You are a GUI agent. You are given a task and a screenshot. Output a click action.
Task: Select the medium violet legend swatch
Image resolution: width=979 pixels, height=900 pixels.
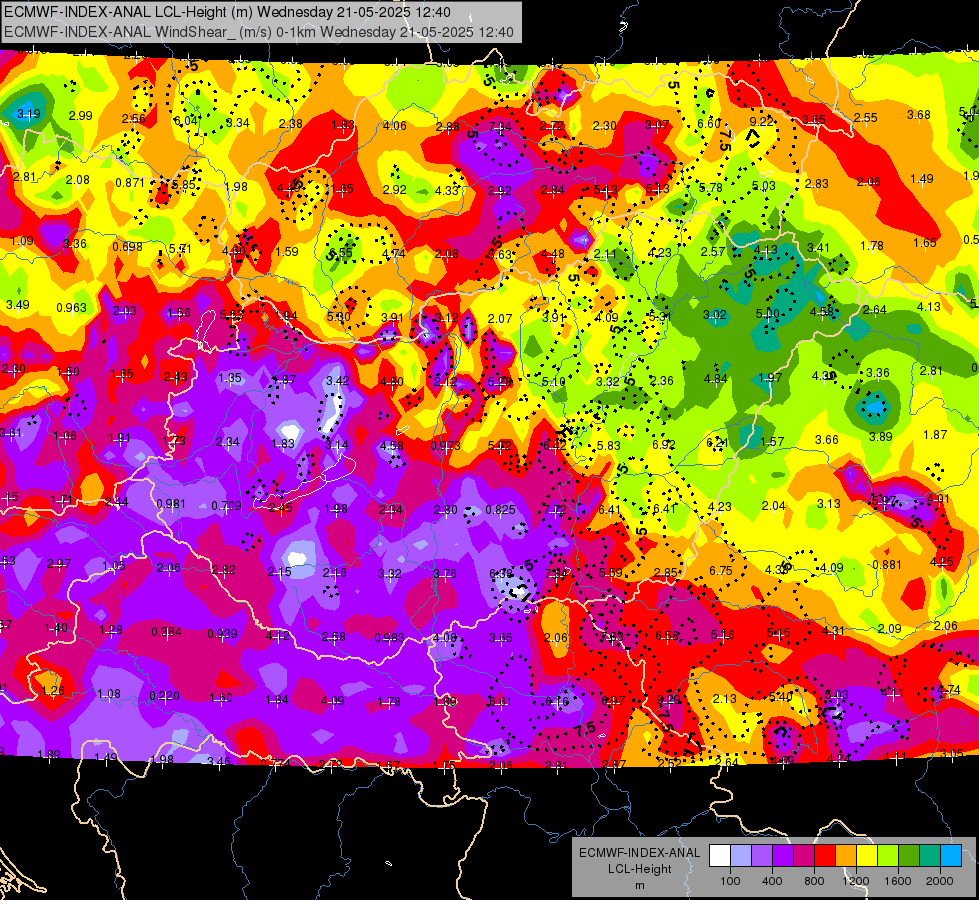[x=762, y=856]
